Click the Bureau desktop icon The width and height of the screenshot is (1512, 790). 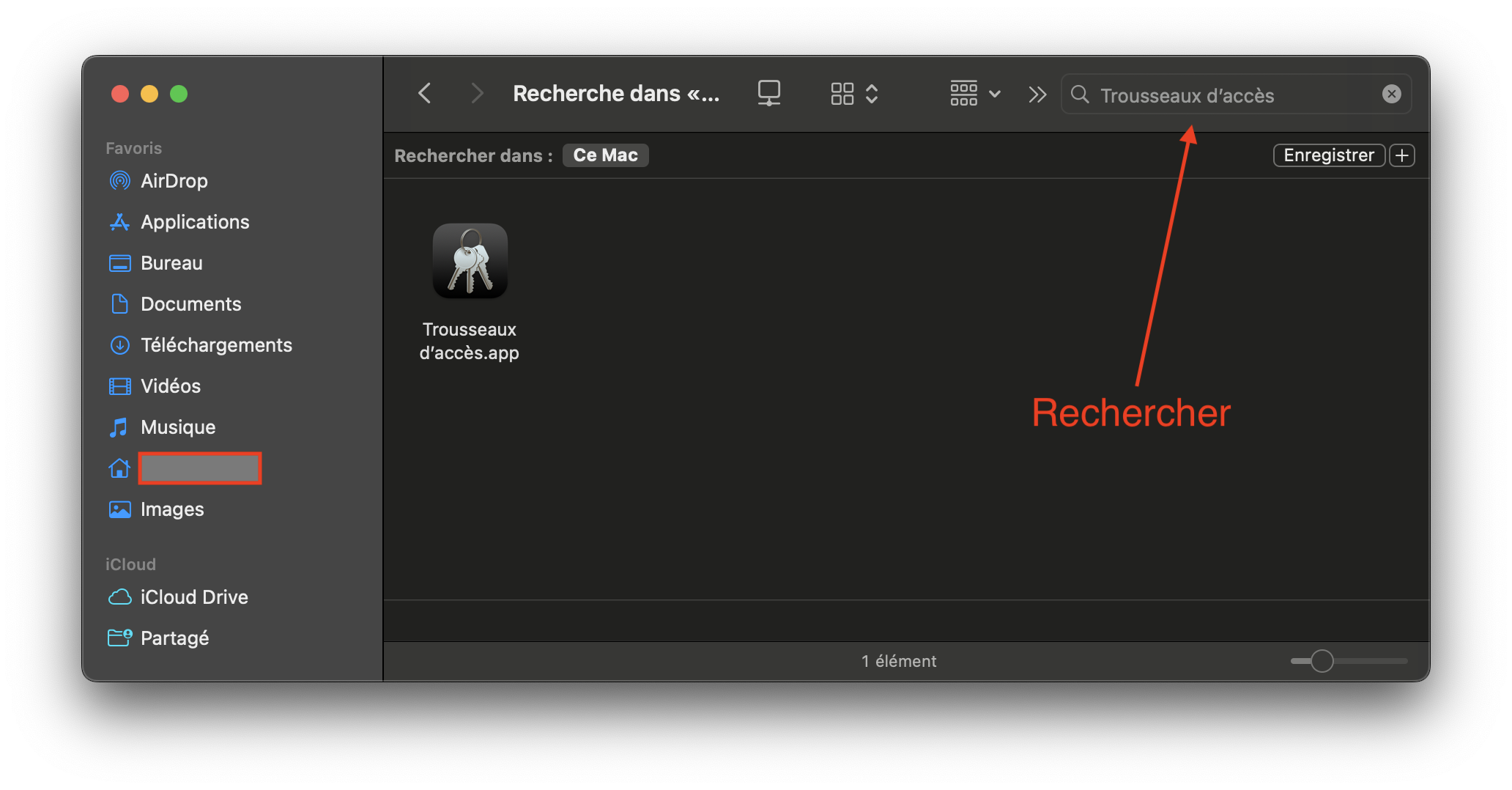pos(119,263)
